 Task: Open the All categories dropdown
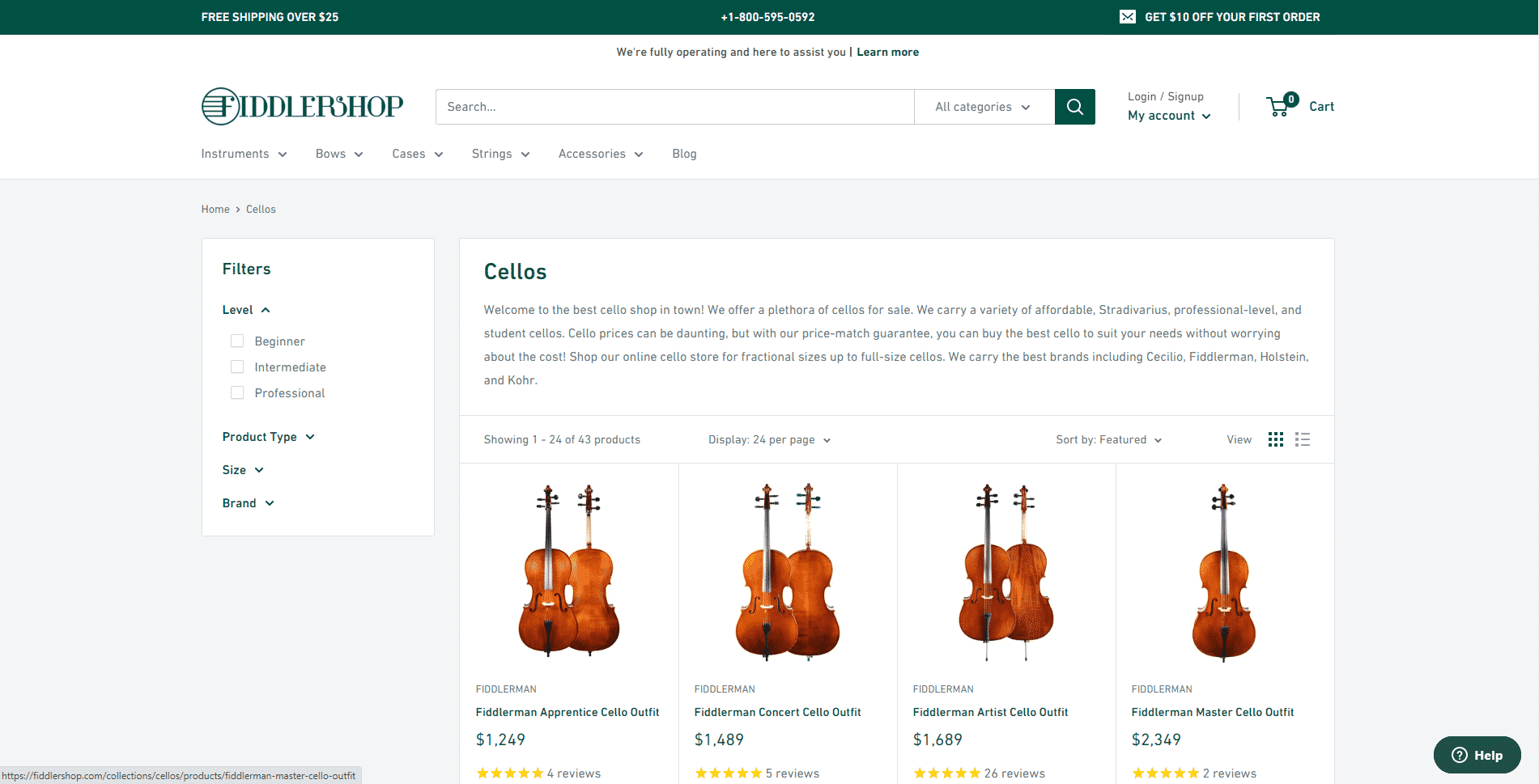[984, 107]
